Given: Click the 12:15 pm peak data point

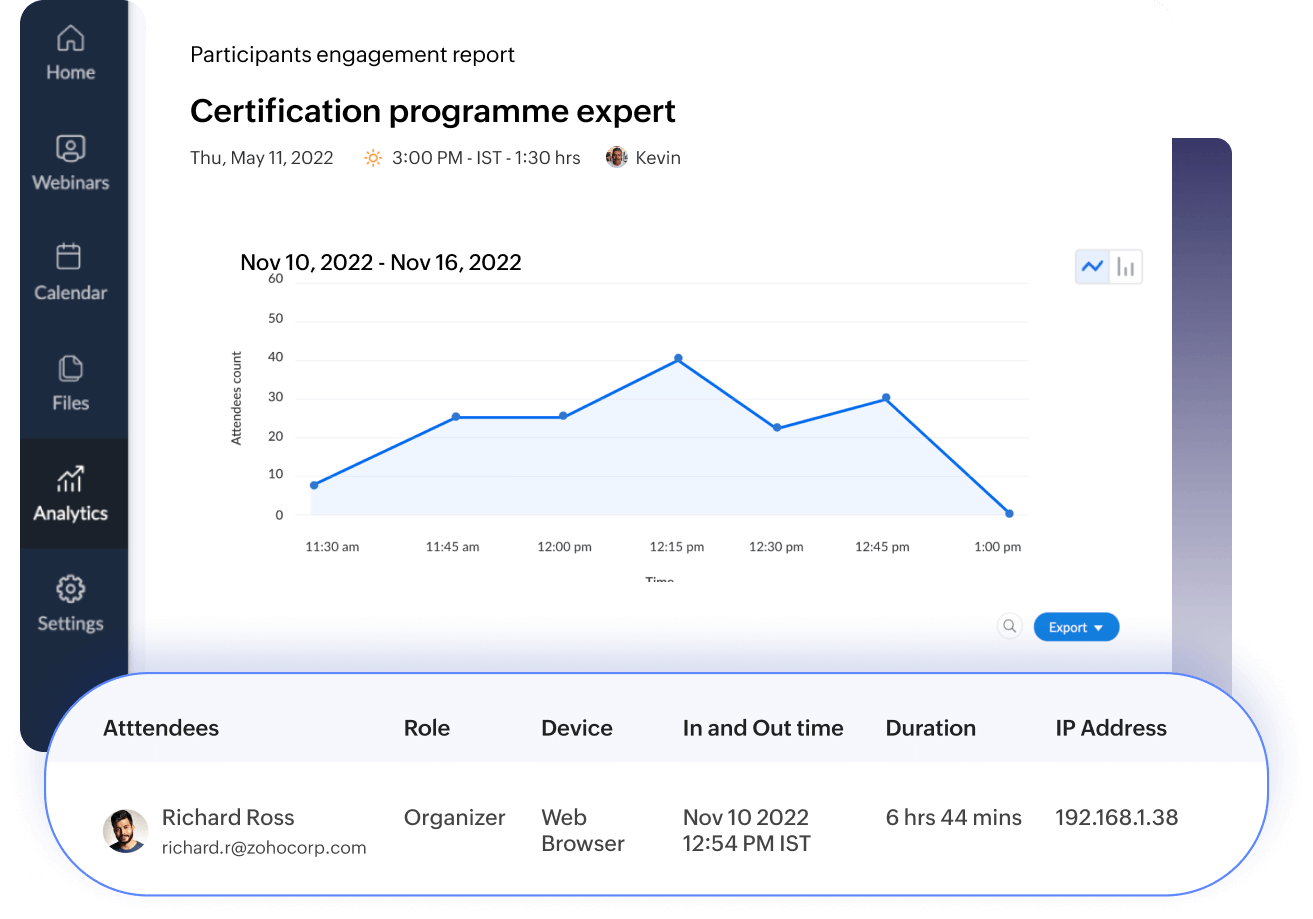Looking at the screenshot, I should pos(678,358).
